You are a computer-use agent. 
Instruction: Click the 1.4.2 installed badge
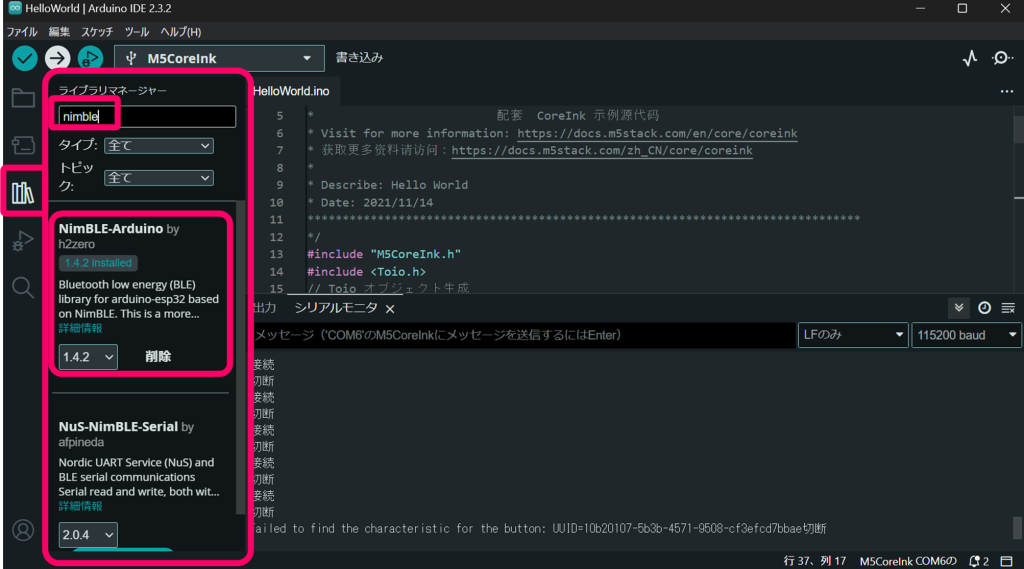(98, 263)
